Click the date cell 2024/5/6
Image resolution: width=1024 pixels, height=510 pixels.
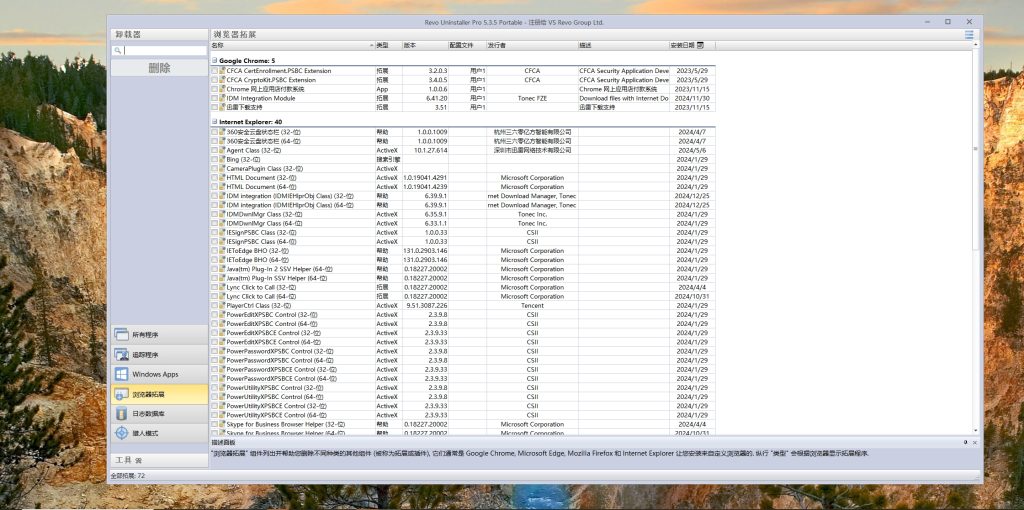coord(692,150)
